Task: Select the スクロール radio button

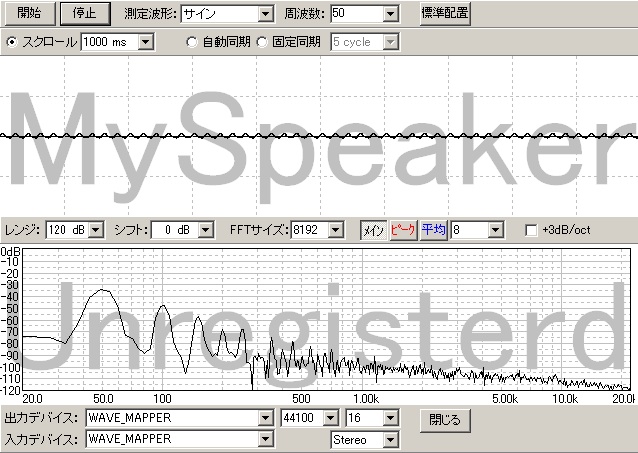Action: point(13,42)
